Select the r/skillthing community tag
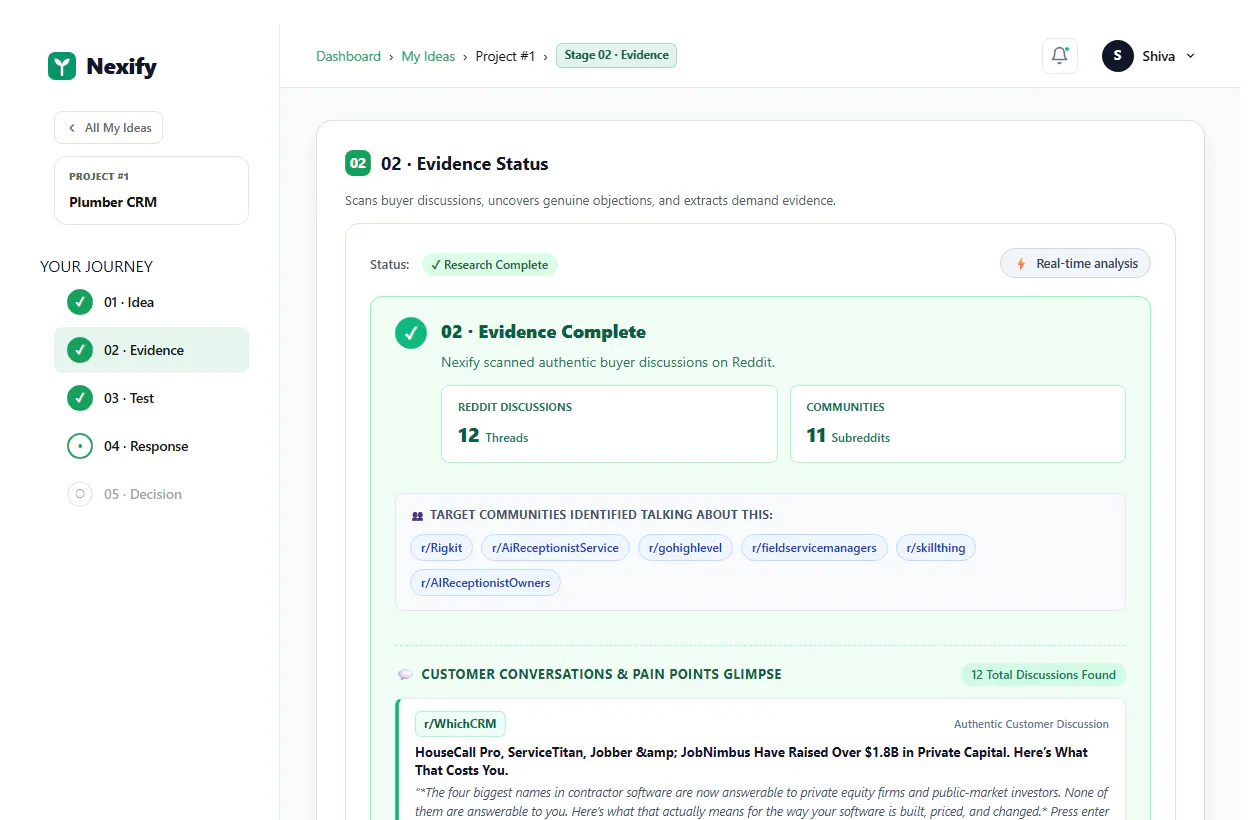The height and width of the screenshot is (820, 1256). click(x=936, y=548)
